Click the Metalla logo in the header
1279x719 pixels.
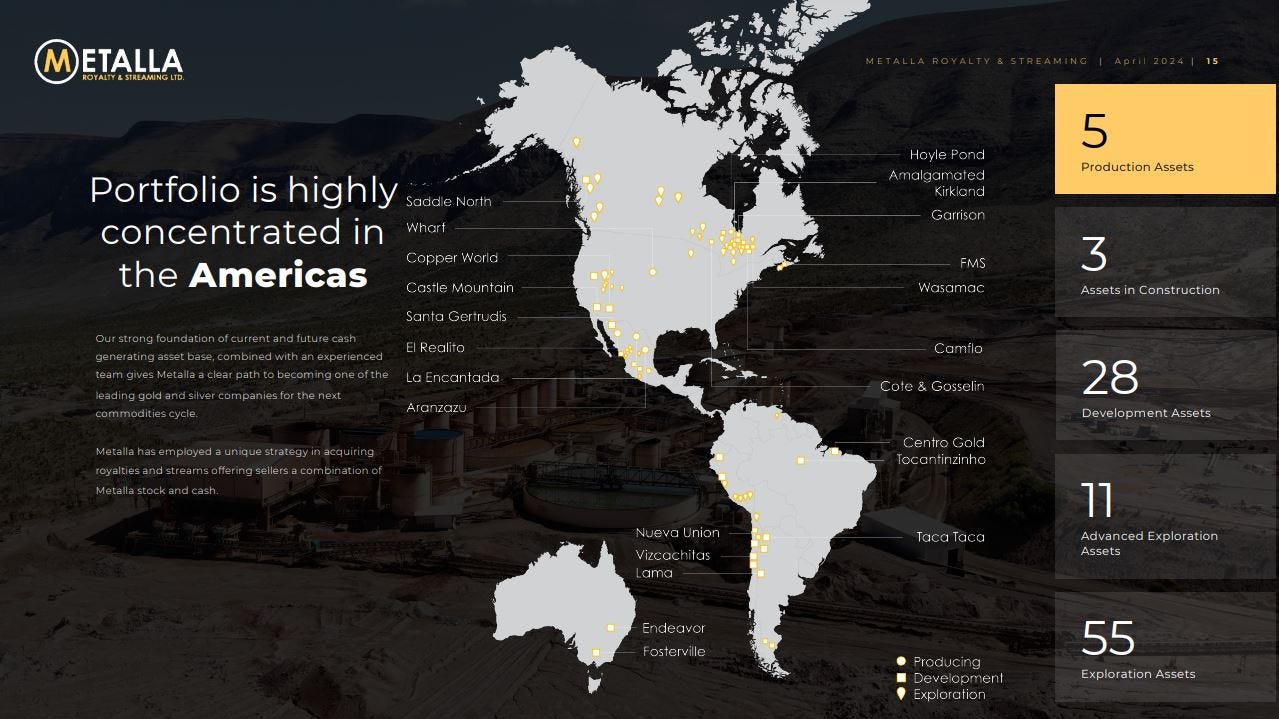[109, 62]
